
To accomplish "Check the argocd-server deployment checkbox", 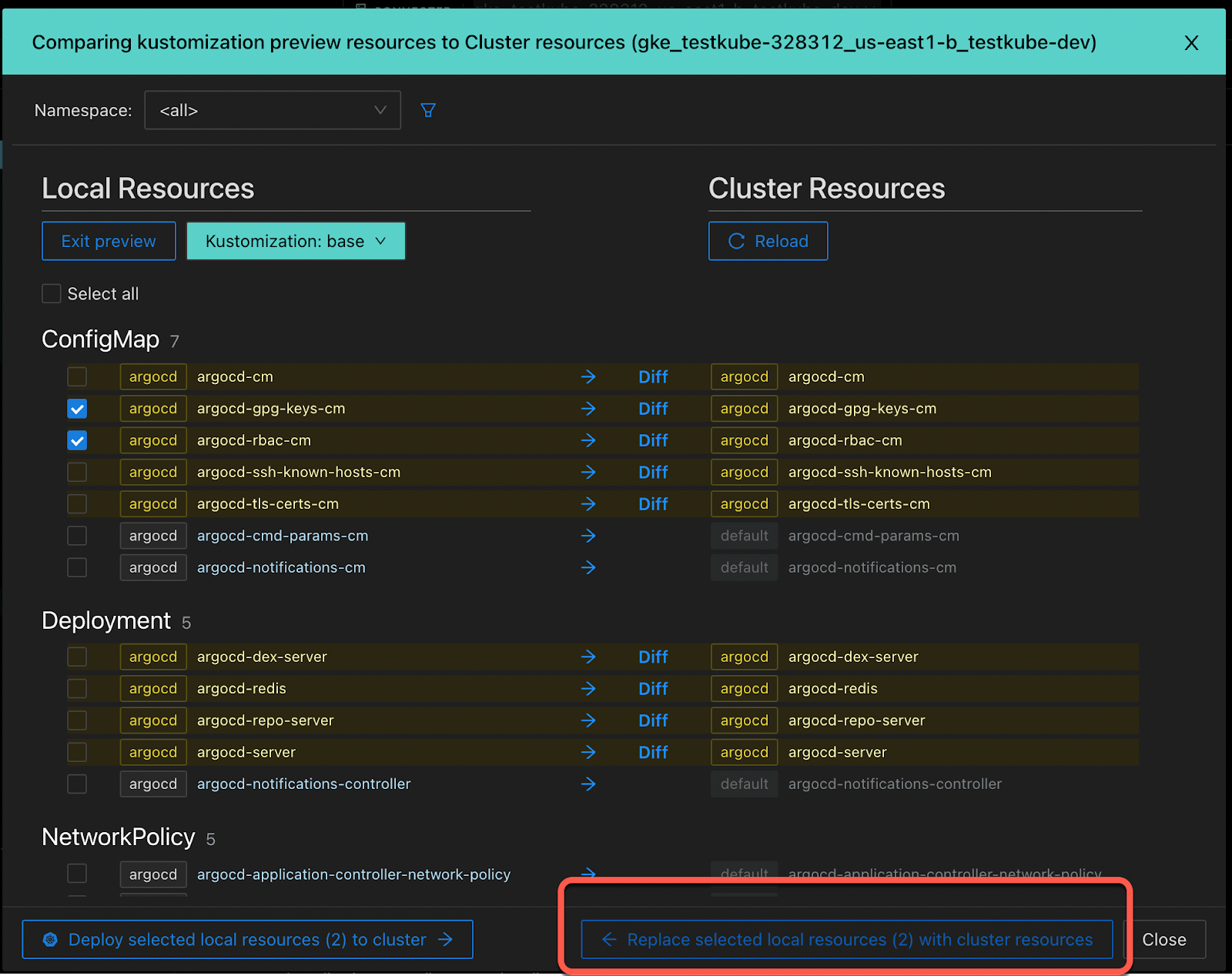I will [77, 752].
